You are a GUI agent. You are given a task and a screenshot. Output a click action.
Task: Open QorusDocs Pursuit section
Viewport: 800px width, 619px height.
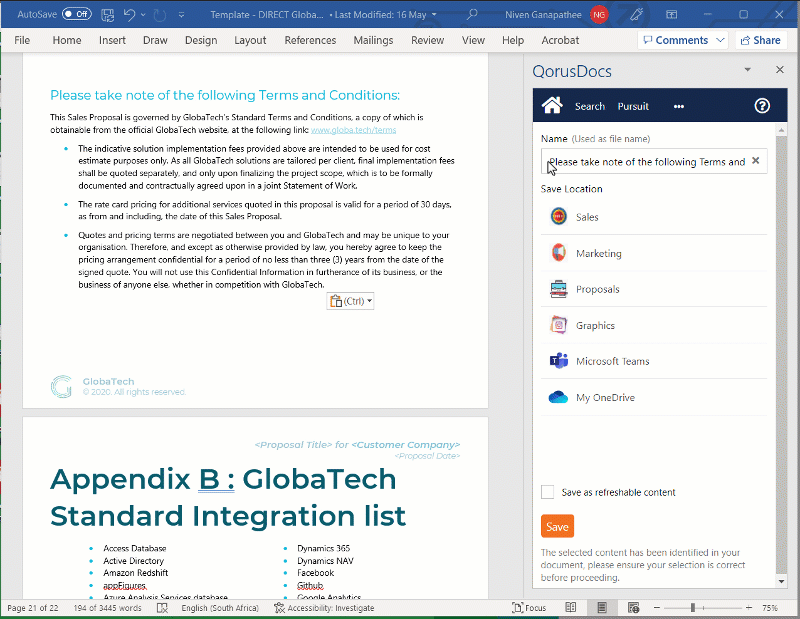coord(633,106)
